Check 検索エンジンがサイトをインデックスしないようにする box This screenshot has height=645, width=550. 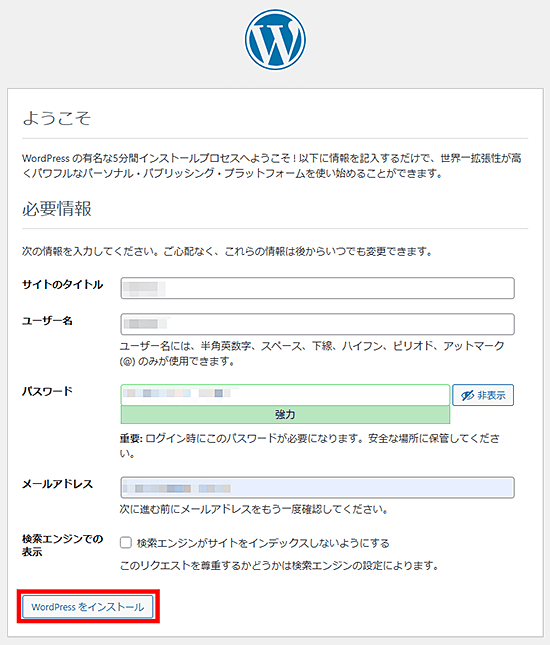[125, 543]
